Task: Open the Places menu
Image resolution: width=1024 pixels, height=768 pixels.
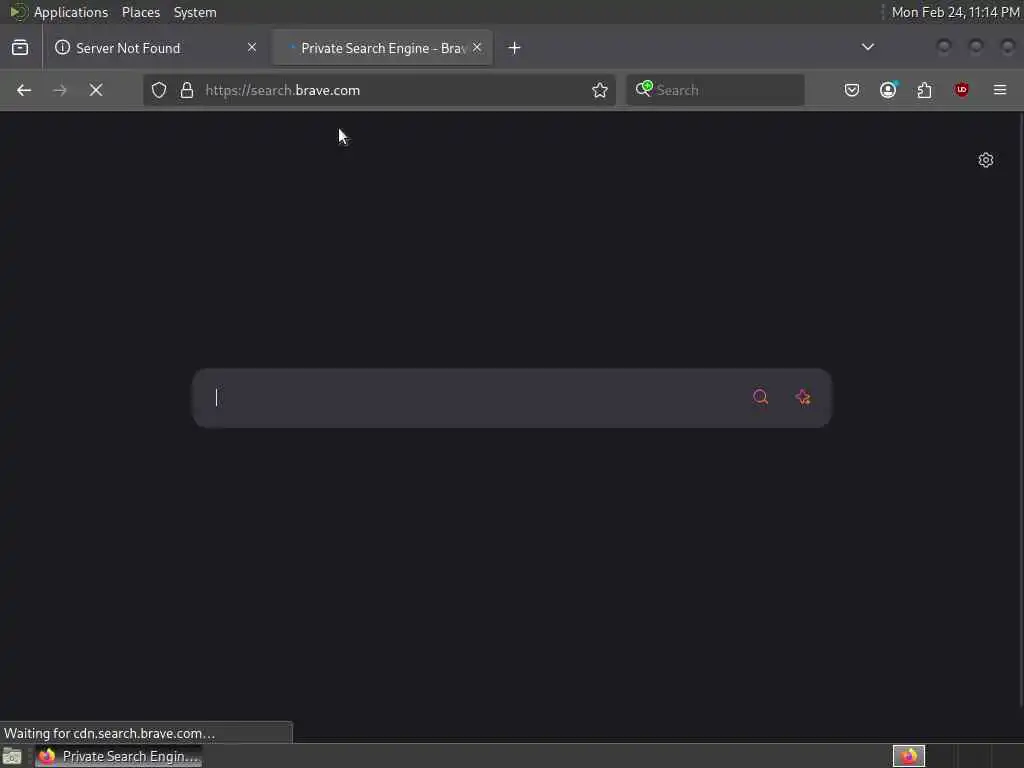Action: click(140, 12)
